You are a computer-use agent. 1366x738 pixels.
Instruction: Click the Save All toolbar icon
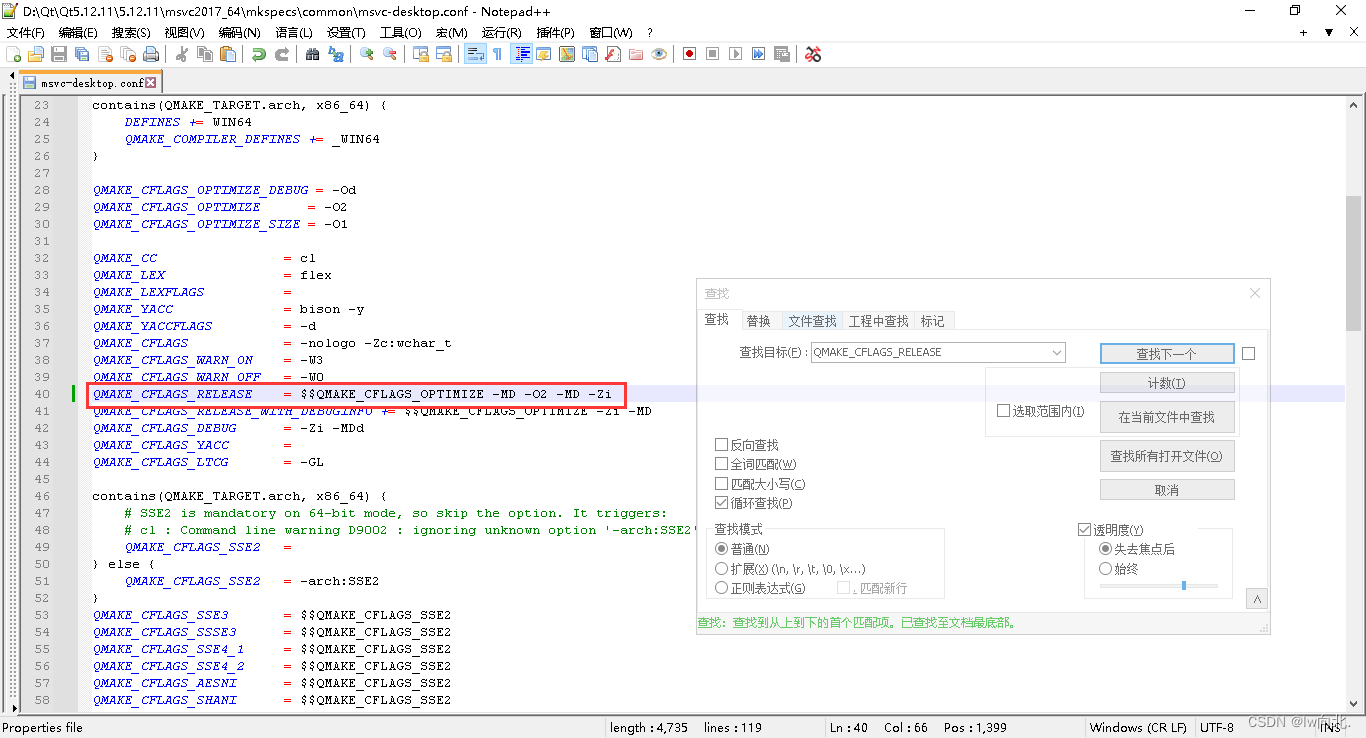tap(81, 54)
